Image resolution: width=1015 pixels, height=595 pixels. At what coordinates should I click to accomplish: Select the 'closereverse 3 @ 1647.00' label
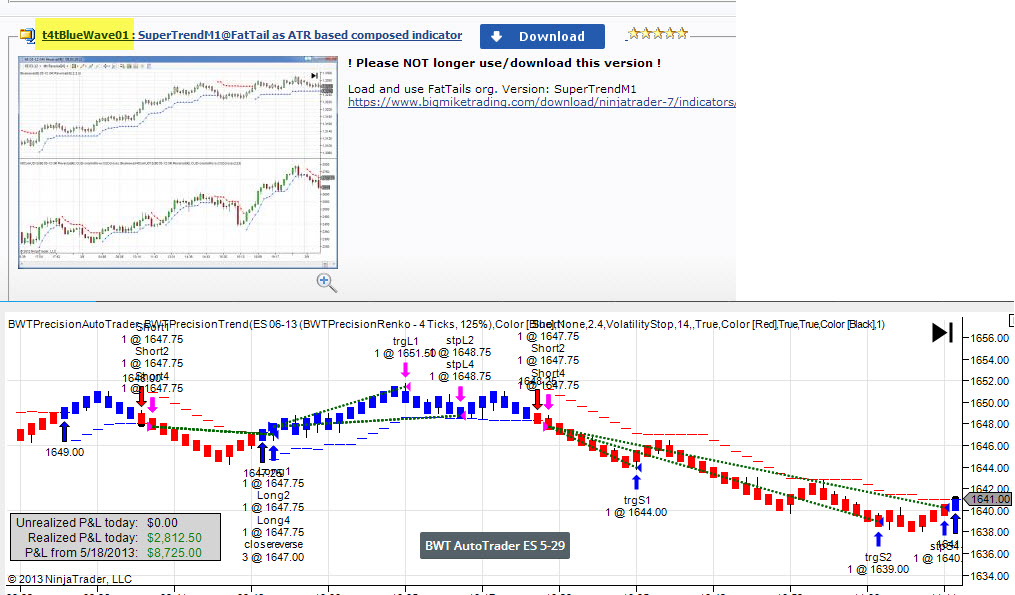point(273,551)
